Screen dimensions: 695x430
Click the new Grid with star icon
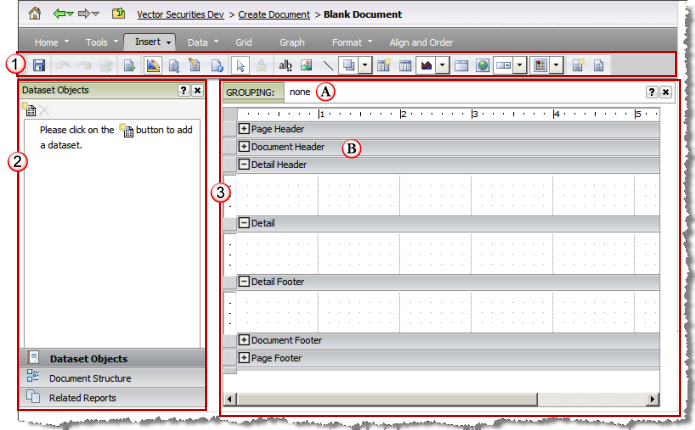pos(383,66)
